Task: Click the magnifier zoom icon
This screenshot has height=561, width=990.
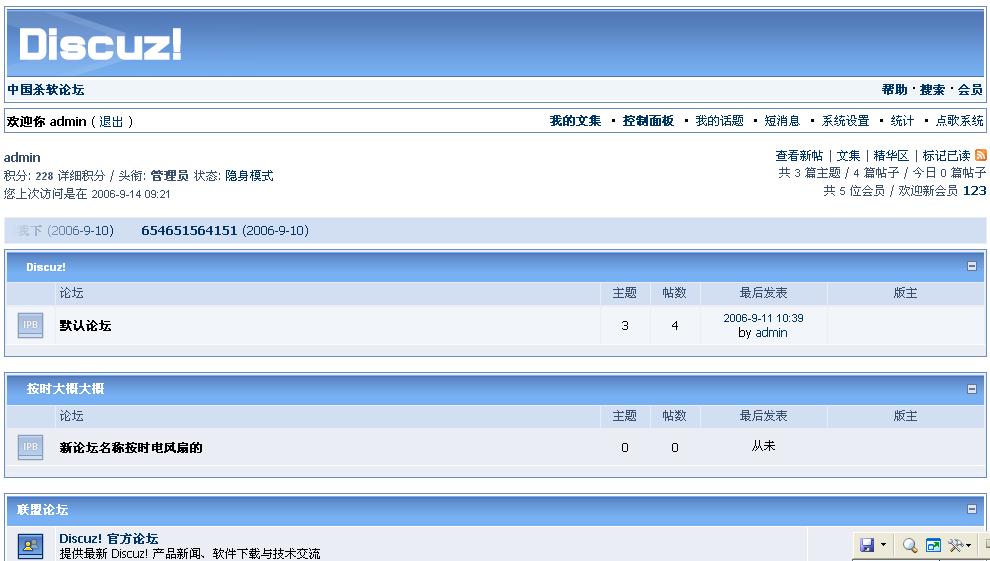Action: (x=910, y=545)
